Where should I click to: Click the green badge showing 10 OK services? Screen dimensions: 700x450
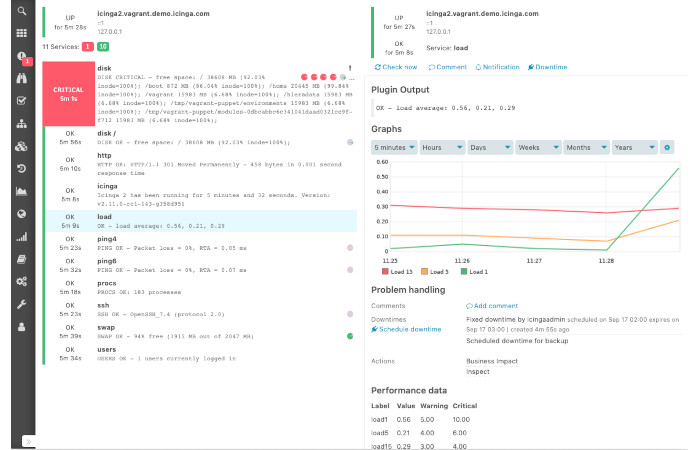[x=103, y=46]
